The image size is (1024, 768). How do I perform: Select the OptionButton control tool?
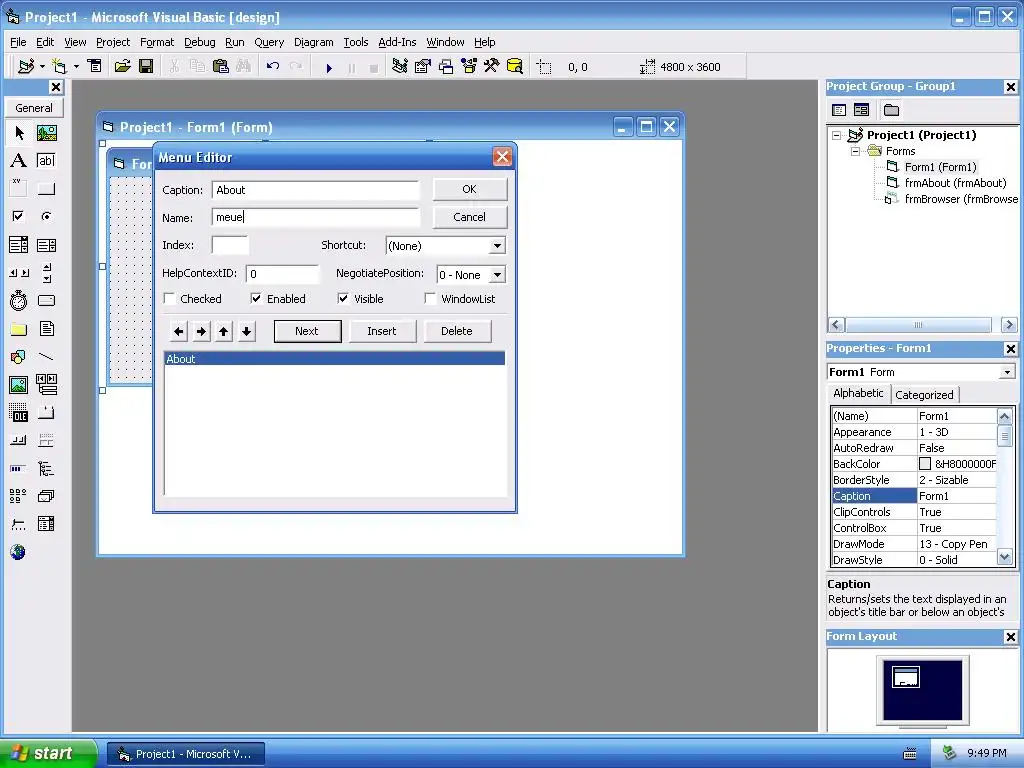click(46, 216)
